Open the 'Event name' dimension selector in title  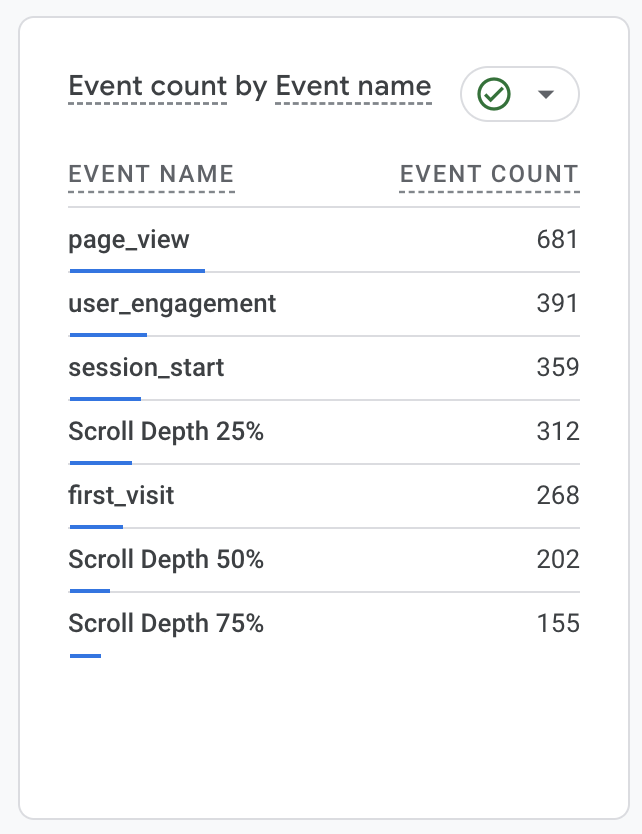(x=353, y=87)
